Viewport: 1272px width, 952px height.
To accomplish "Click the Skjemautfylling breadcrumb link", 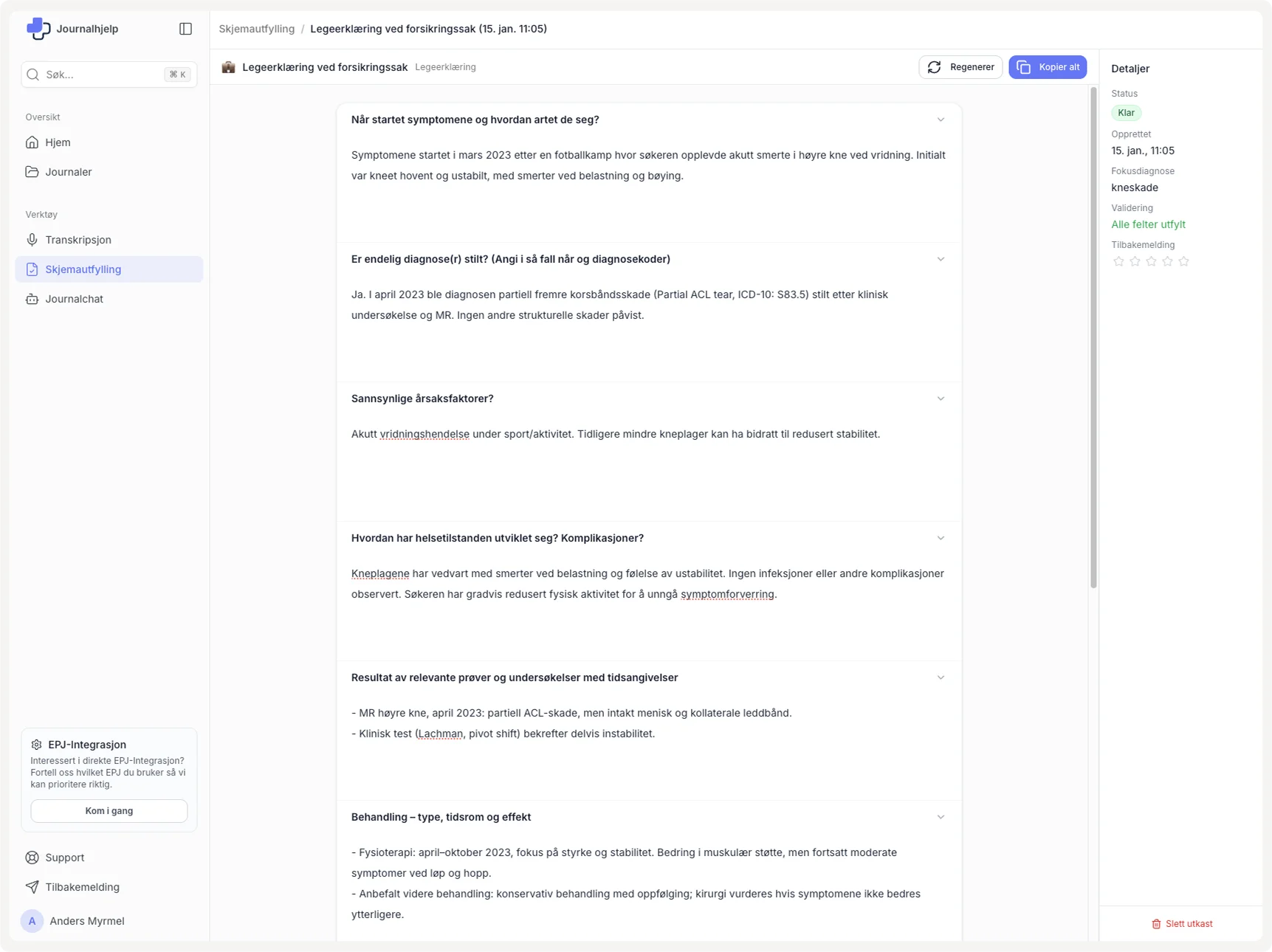I will [256, 29].
